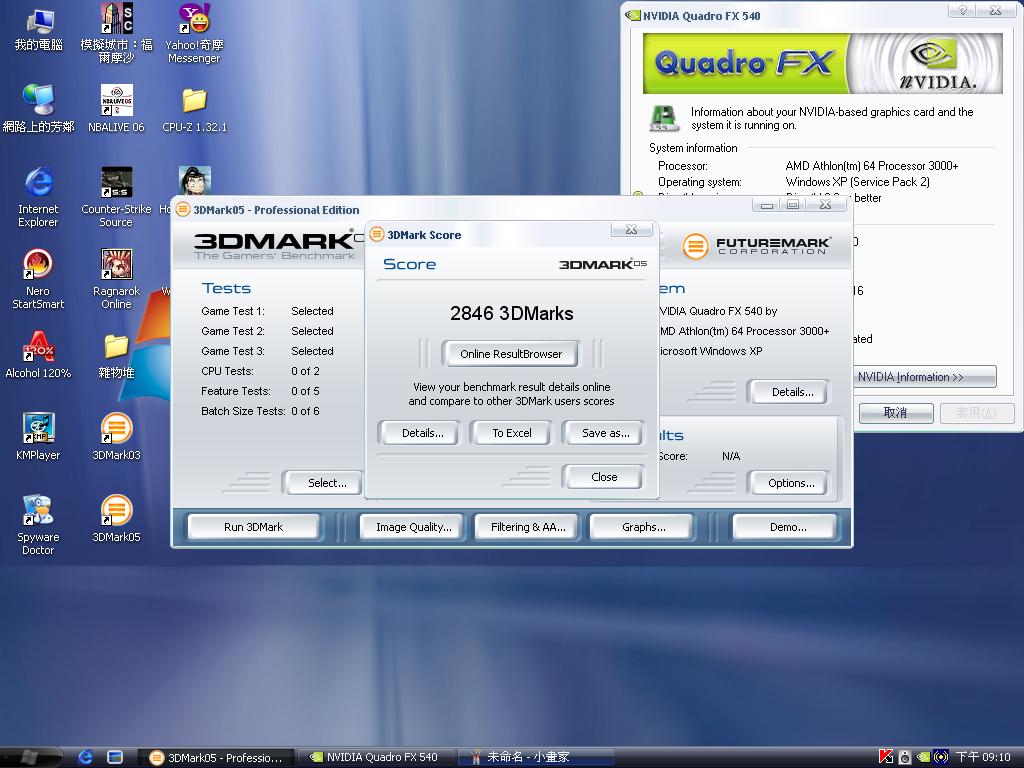Open the Spyware Doctor shortcut
The image size is (1024, 768).
point(39,524)
